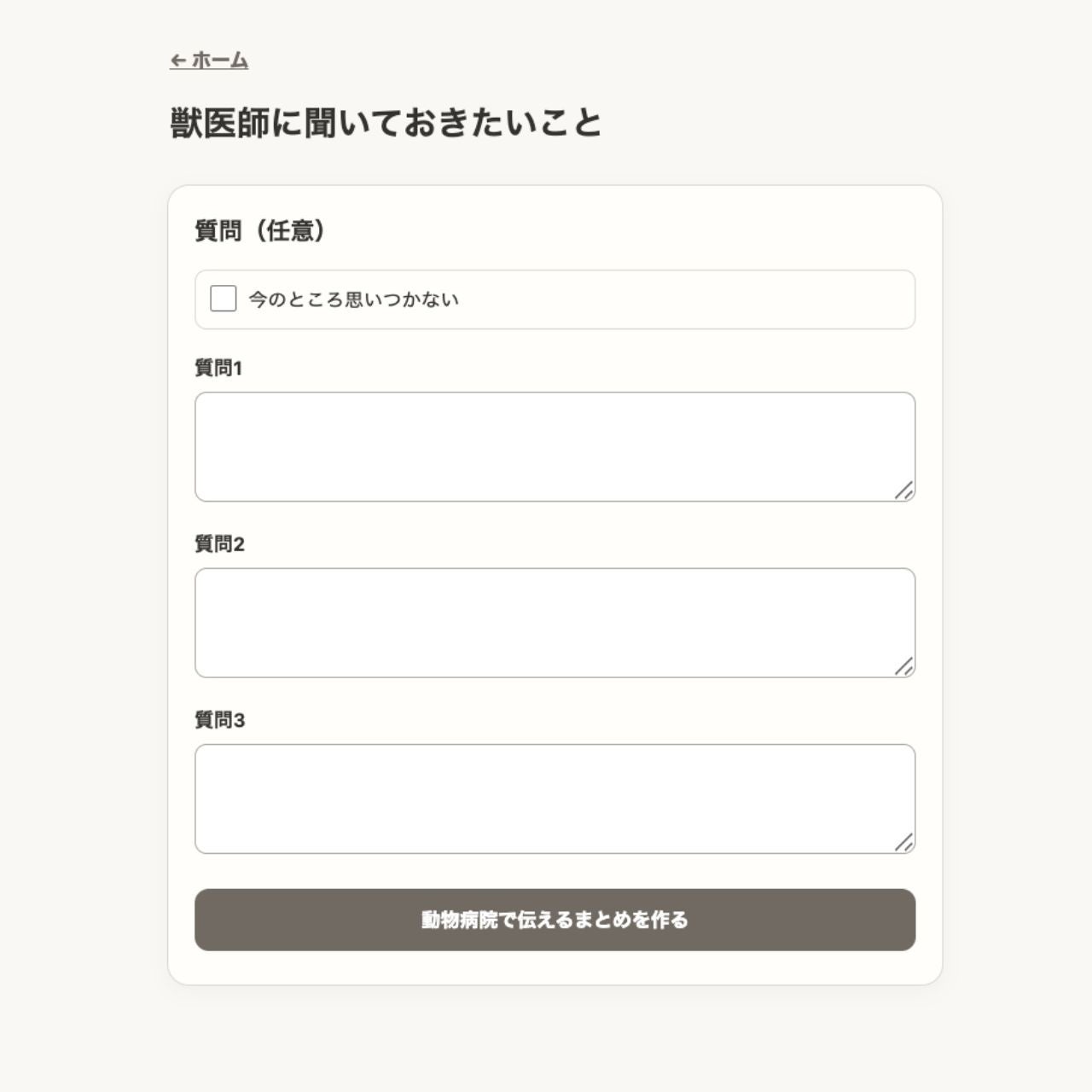Click the 今のところ思いつかない label text
The height and width of the screenshot is (1092, 1092).
pos(354,299)
